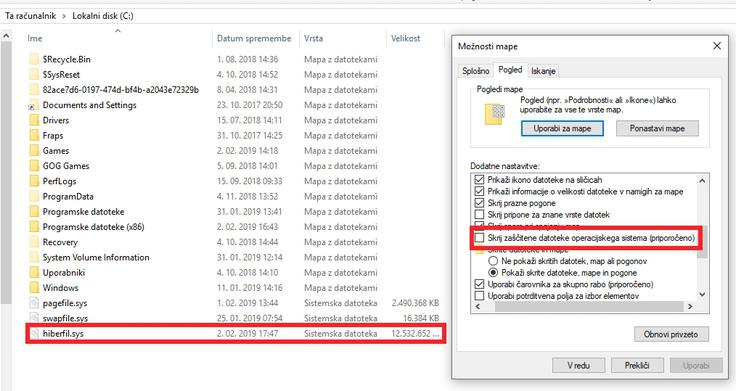This screenshot has height=391, width=736.
Task: Select the Windows folder icon
Action: 34,288
